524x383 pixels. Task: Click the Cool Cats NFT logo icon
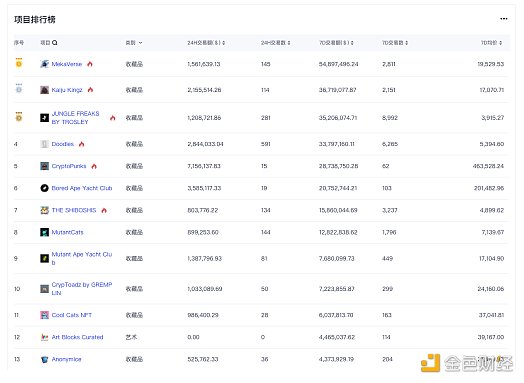pyautogui.click(x=44, y=315)
